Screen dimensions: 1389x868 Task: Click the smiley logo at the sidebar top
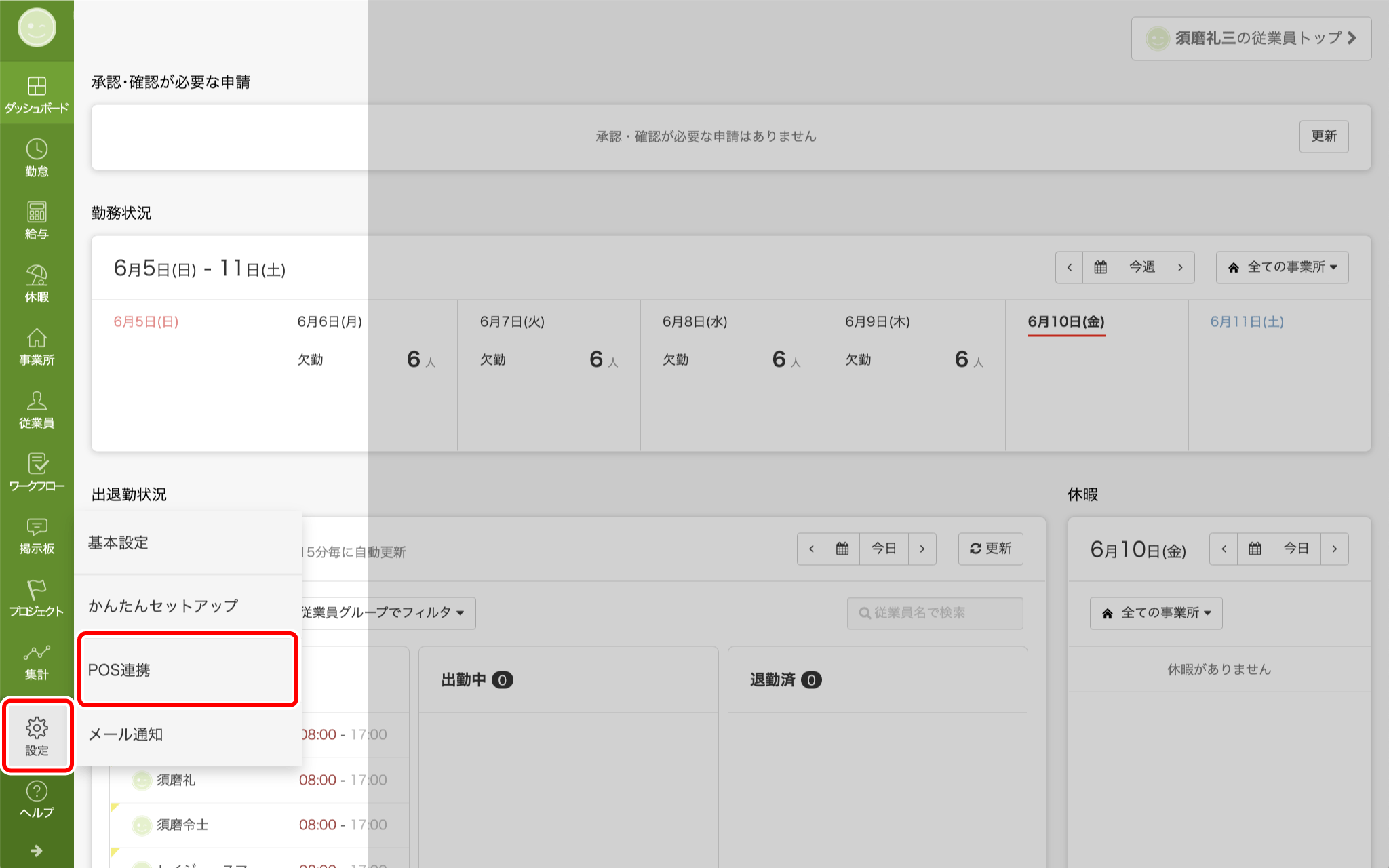coord(37,28)
